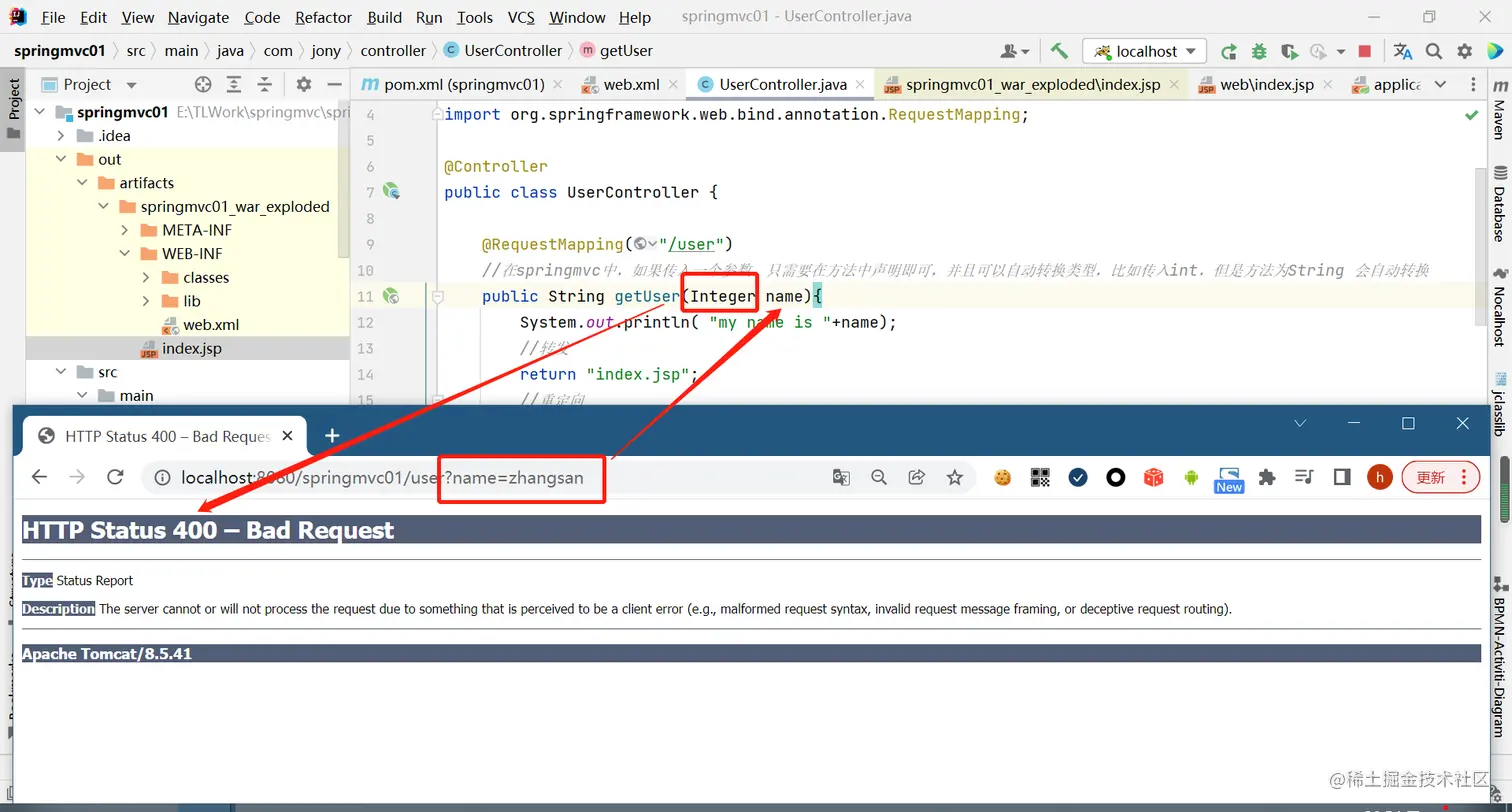This screenshot has width=1512, height=812.
Task: Click the QR code extension icon
Action: tap(1040, 477)
